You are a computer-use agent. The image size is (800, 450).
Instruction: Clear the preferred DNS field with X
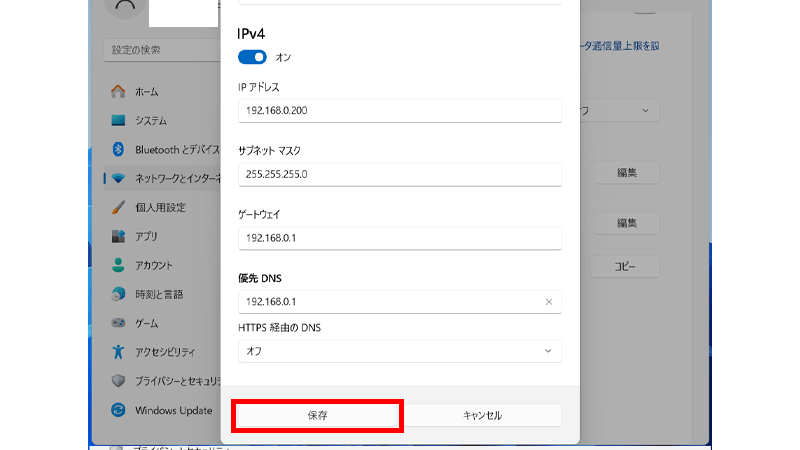pos(548,302)
